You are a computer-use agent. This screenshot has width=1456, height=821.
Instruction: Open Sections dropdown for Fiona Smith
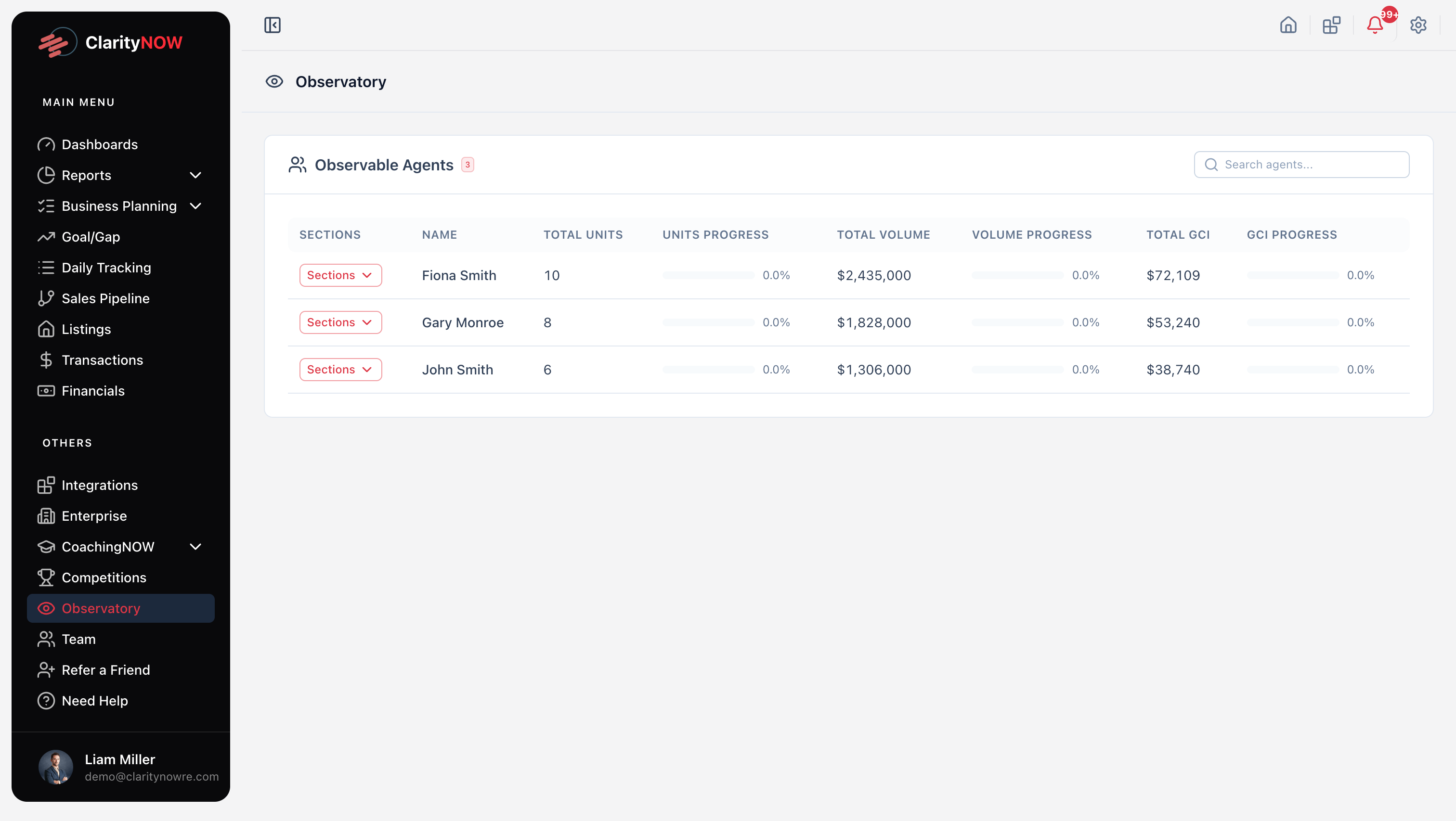340,275
